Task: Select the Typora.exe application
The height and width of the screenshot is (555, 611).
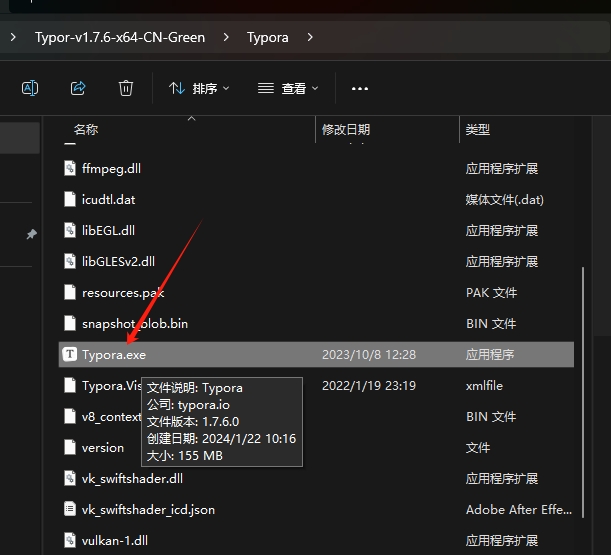Action: coord(316,354)
